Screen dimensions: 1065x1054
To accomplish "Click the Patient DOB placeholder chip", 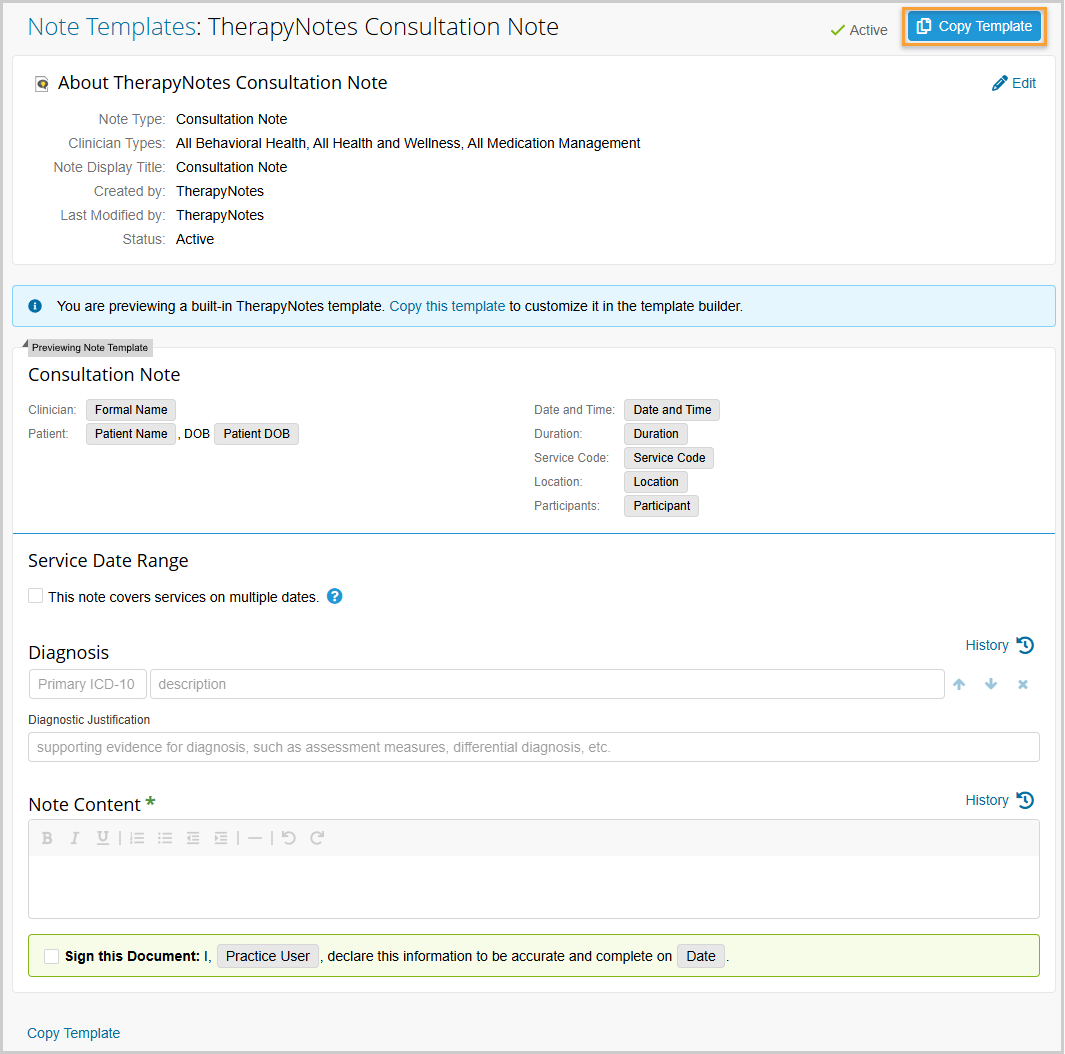I will pyautogui.click(x=257, y=434).
